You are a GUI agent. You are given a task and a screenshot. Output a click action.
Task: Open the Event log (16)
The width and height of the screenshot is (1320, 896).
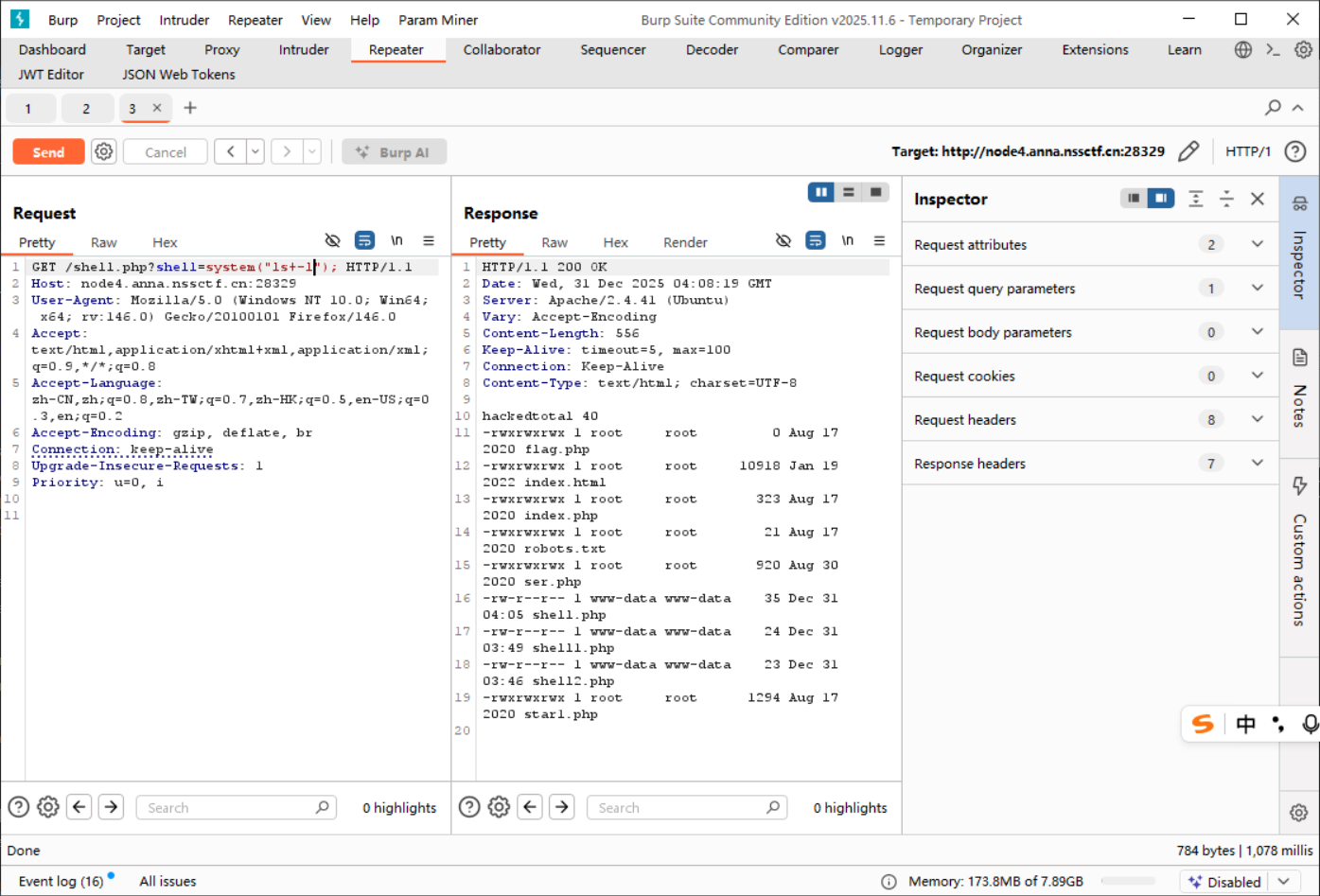coord(62,881)
